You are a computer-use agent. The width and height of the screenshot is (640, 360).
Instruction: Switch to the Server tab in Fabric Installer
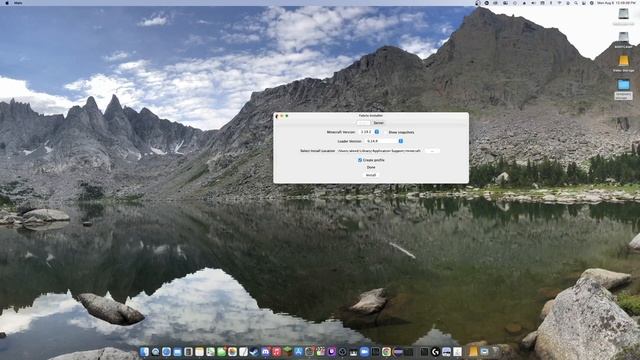pos(378,123)
